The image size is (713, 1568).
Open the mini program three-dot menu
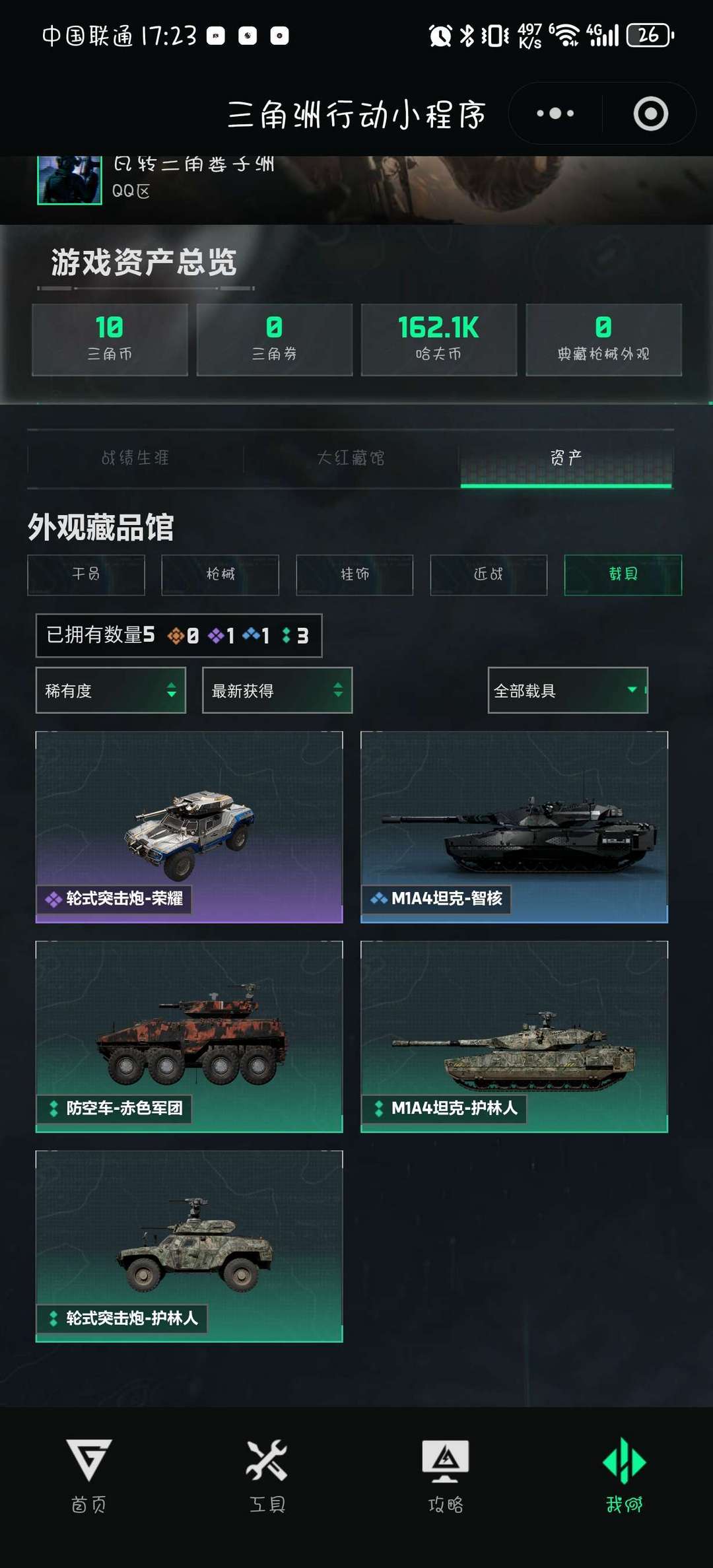point(555,114)
